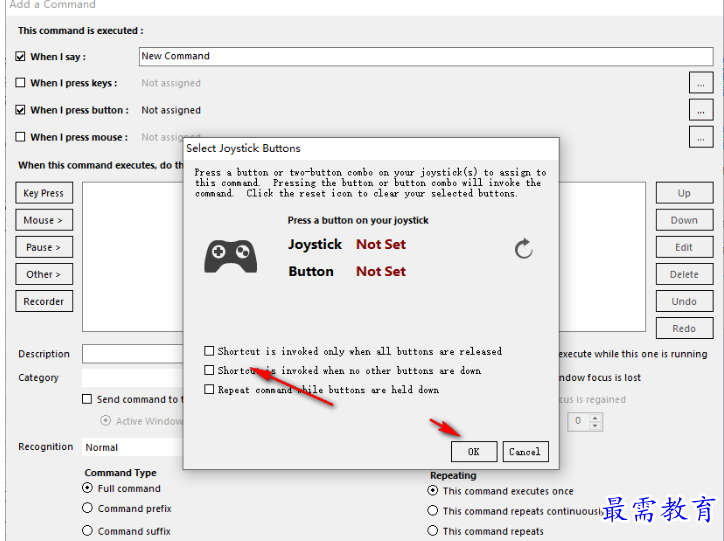
Task: Click the gamepad controller icon
Action: (x=230, y=256)
